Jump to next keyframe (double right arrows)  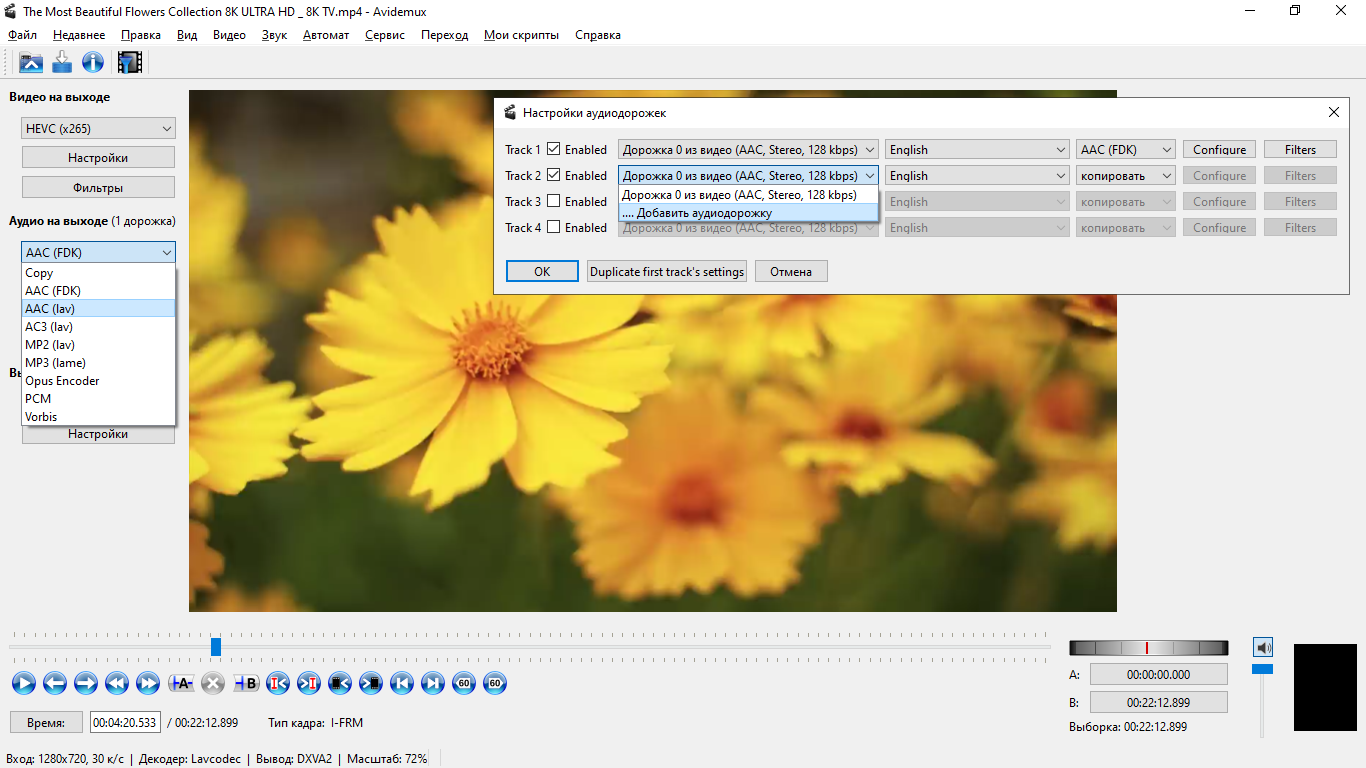click(x=148, y=683)
